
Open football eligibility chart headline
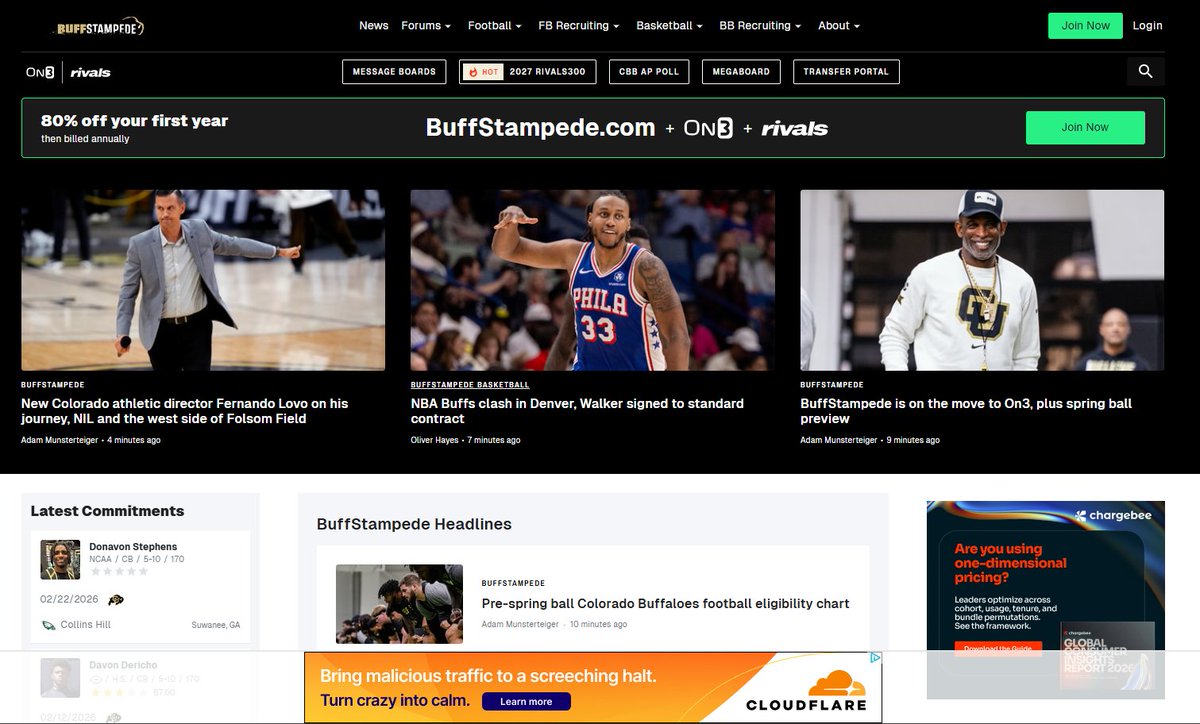click(x=665, y=604)
